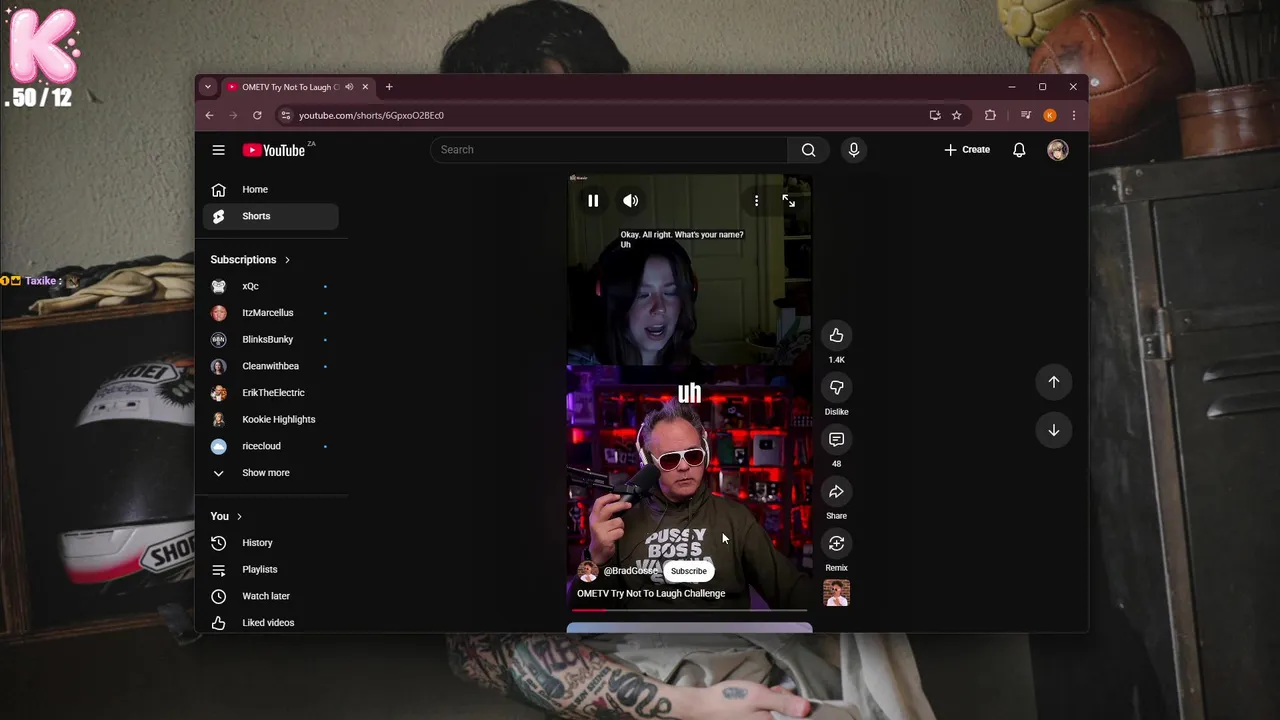The width and height of the screenshot is (1280, 720).
Task: Expand the Short to fullscreen
Action: [x=788, y=201]
